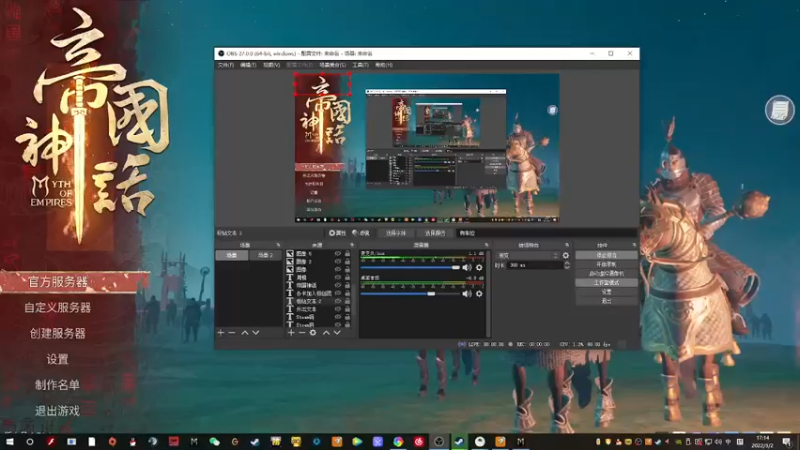
Task: Click 开始录制 to start recording
Action: [x=606, y=264]
